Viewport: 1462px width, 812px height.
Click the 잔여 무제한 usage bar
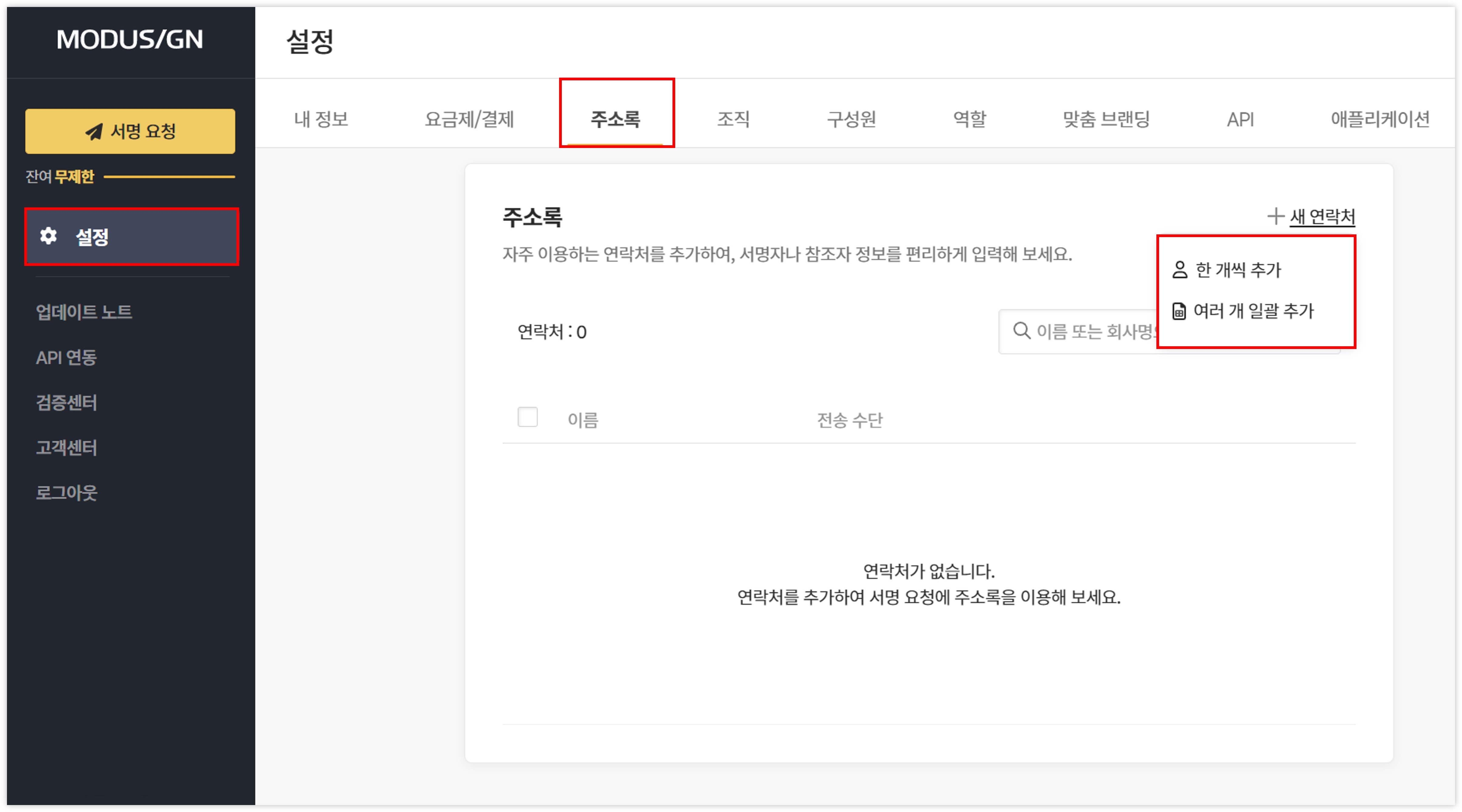click(x=169, y=177)
